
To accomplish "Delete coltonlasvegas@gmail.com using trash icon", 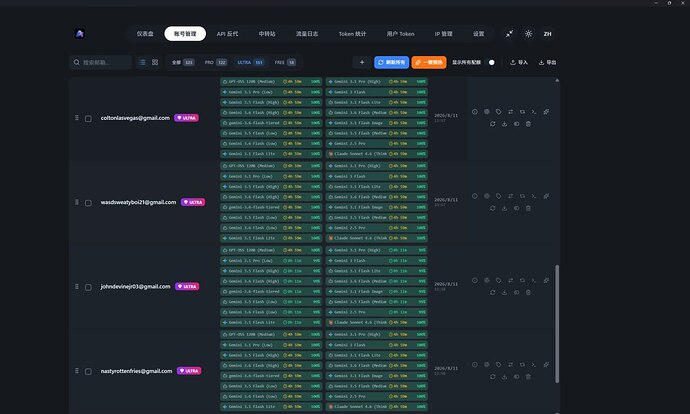I will tap(528, 124).
